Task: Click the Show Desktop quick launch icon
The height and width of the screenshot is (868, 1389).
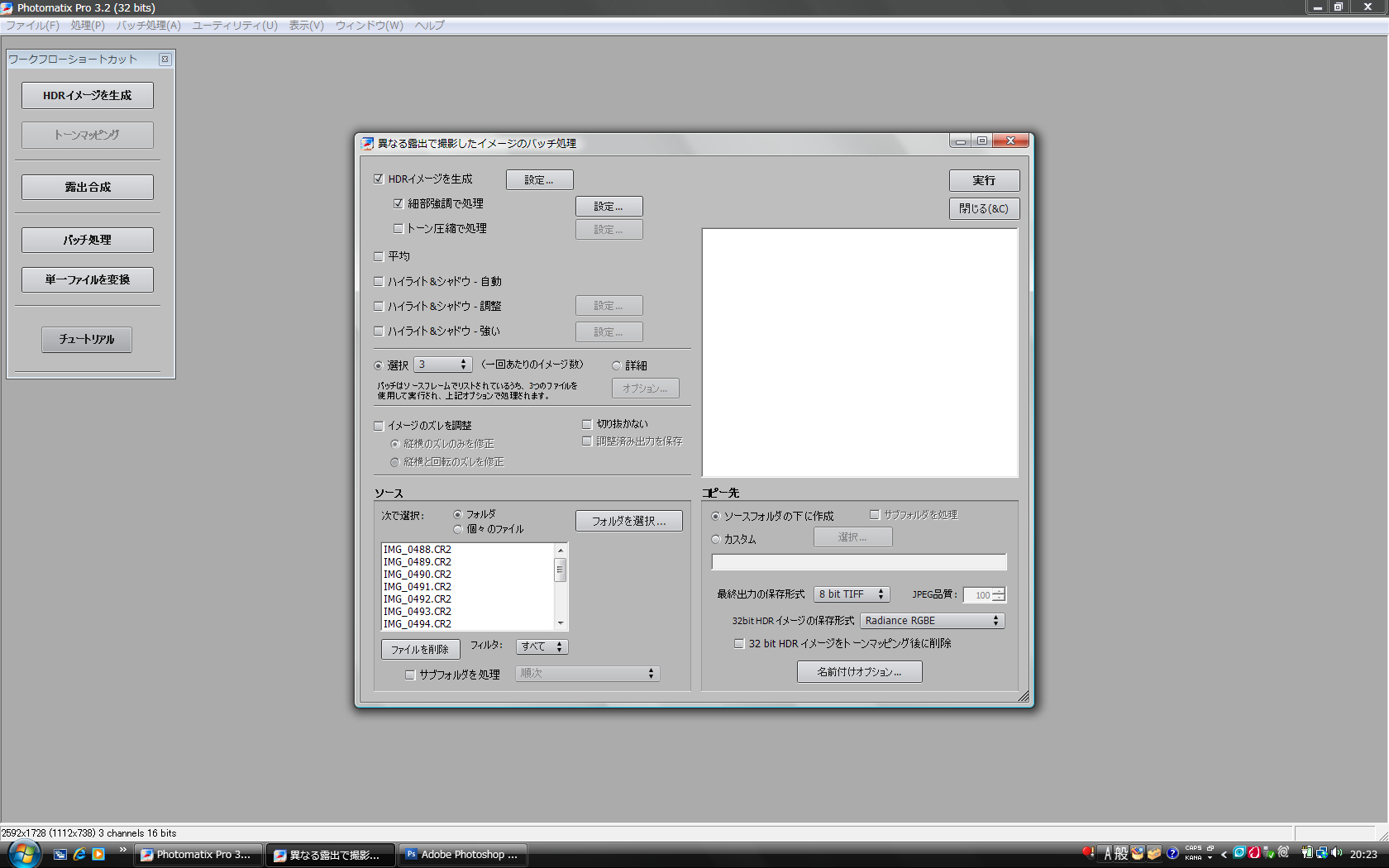Action: pos(60,854)
